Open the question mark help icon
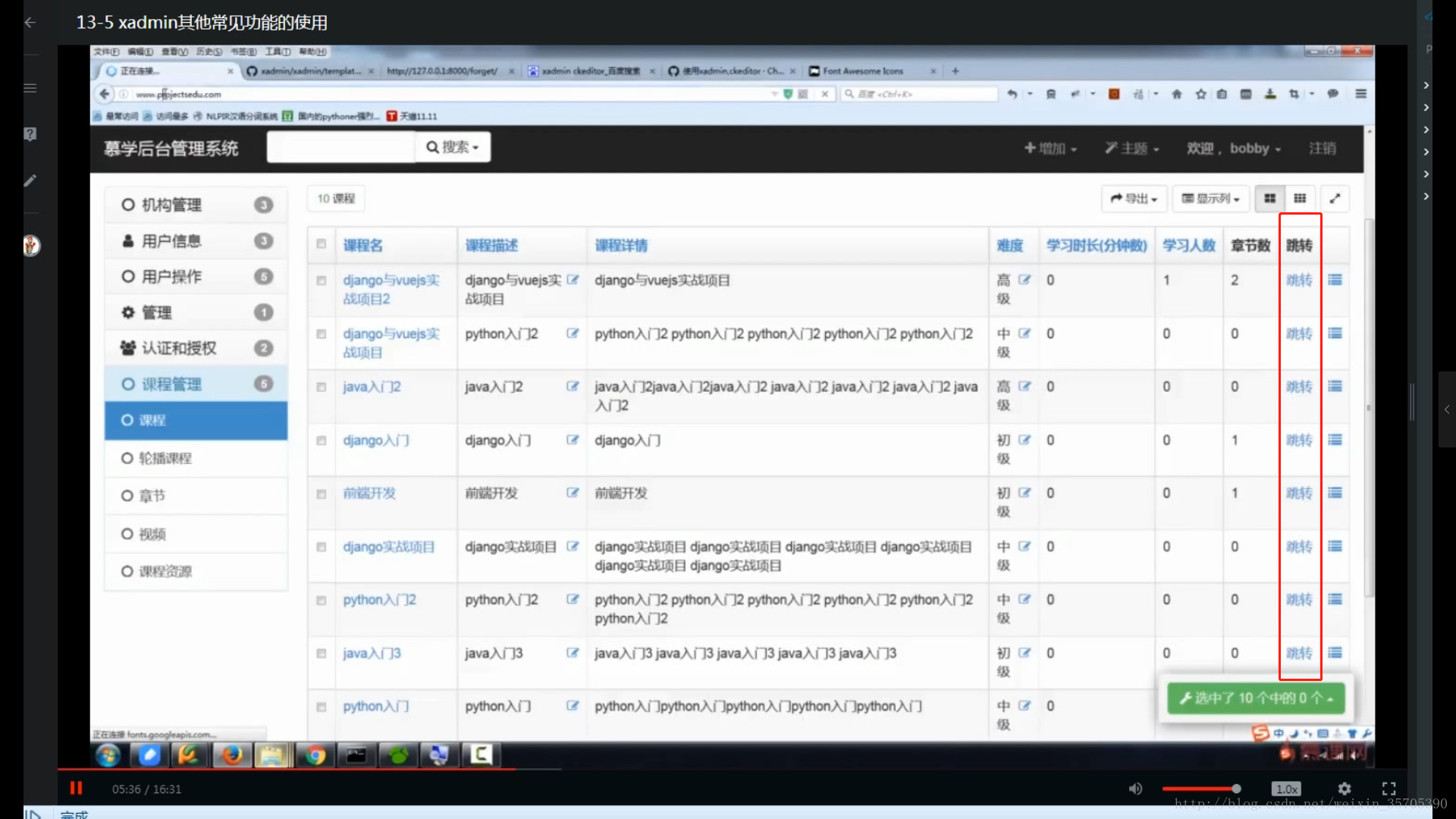The height and width of the screenshot is (819, 1456). (30, 134)
